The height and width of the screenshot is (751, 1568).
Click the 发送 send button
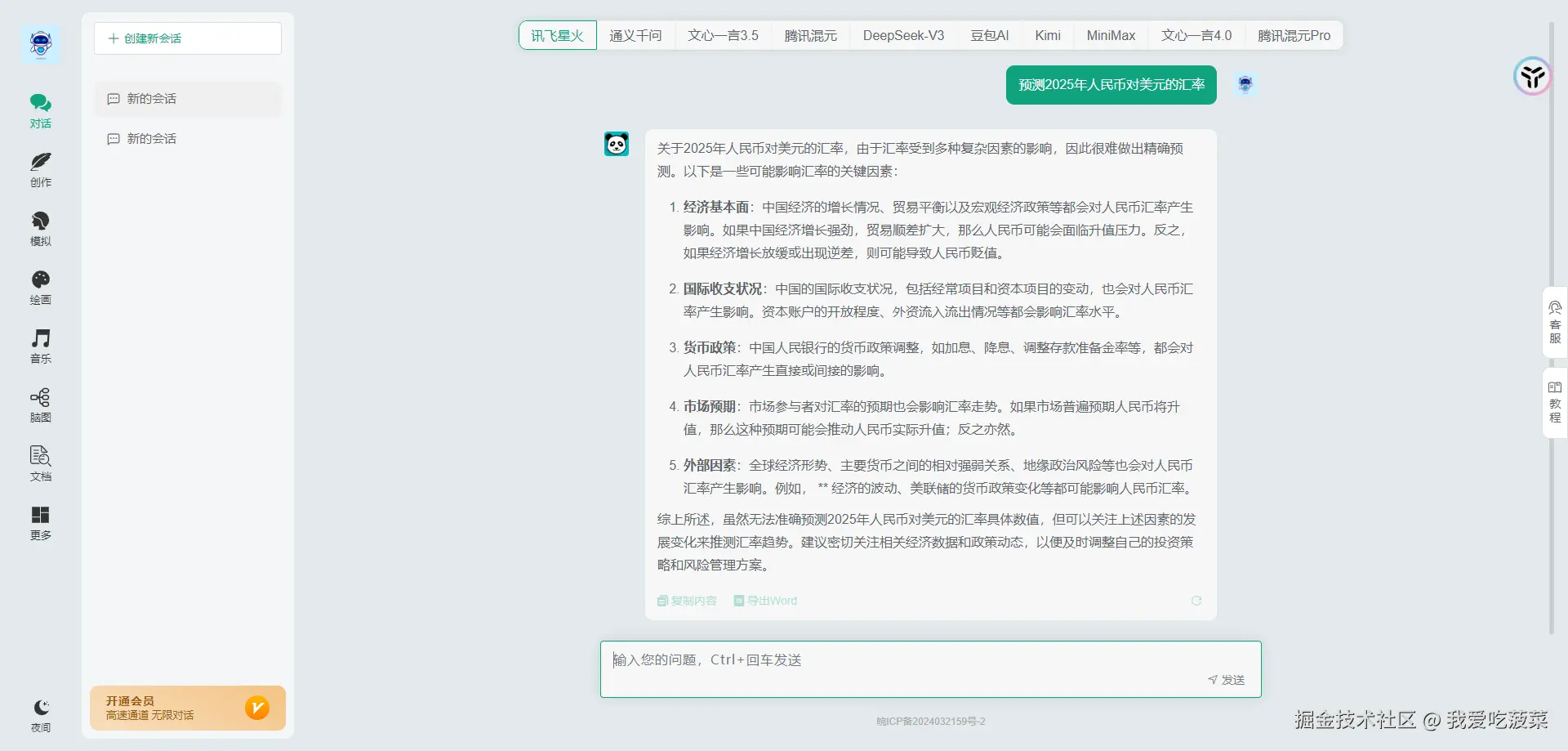pyautogui.click(x=1227, y=680)
